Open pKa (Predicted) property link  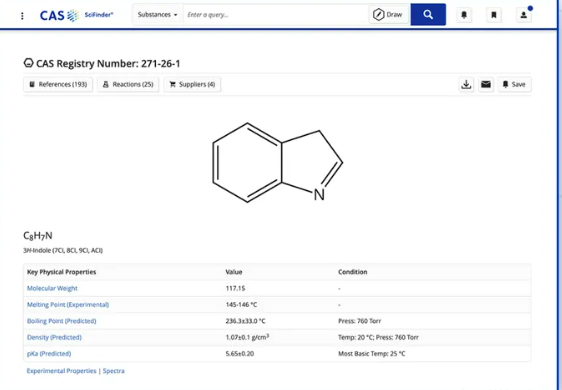click(49, 353)
